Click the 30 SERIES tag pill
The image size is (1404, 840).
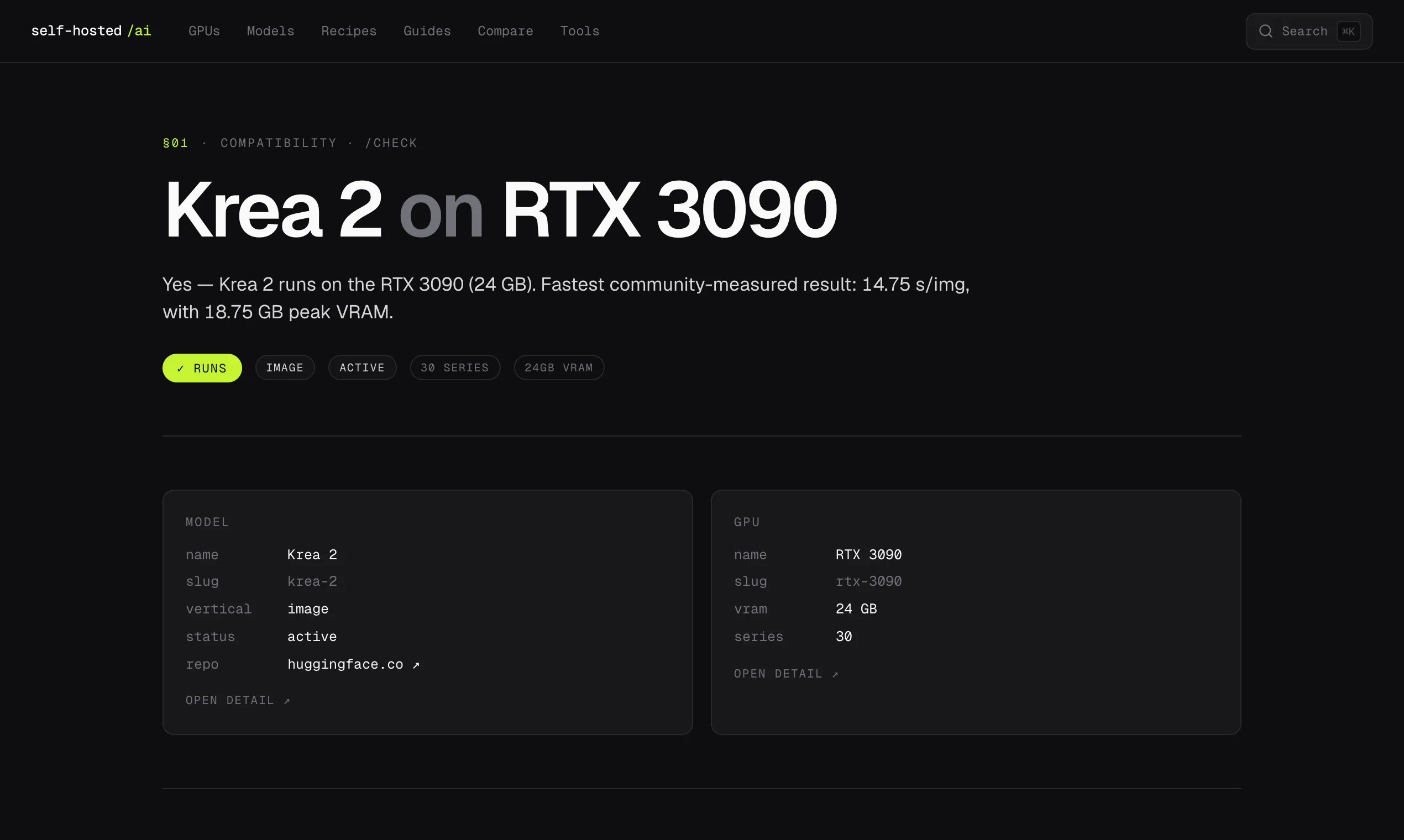(454, 368)
